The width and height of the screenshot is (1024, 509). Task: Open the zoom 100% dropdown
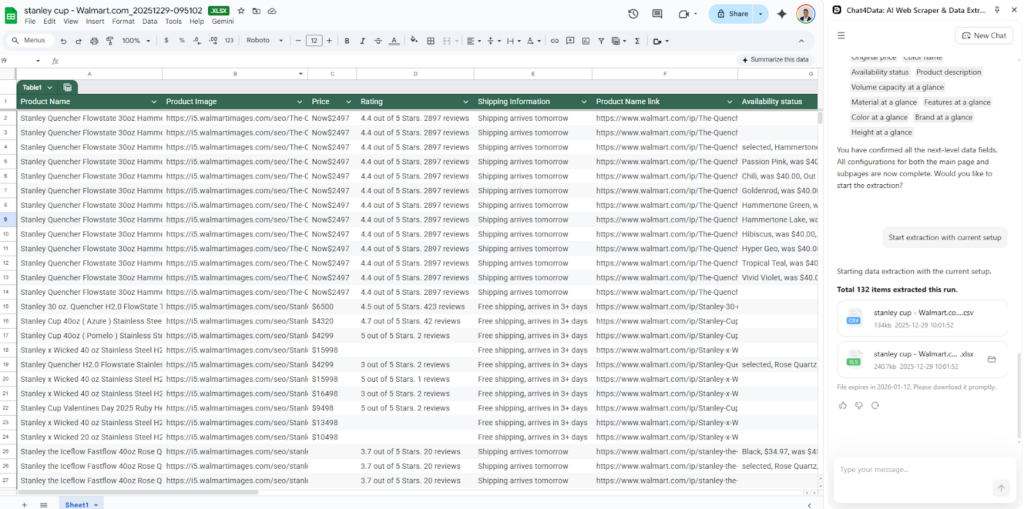136,41
